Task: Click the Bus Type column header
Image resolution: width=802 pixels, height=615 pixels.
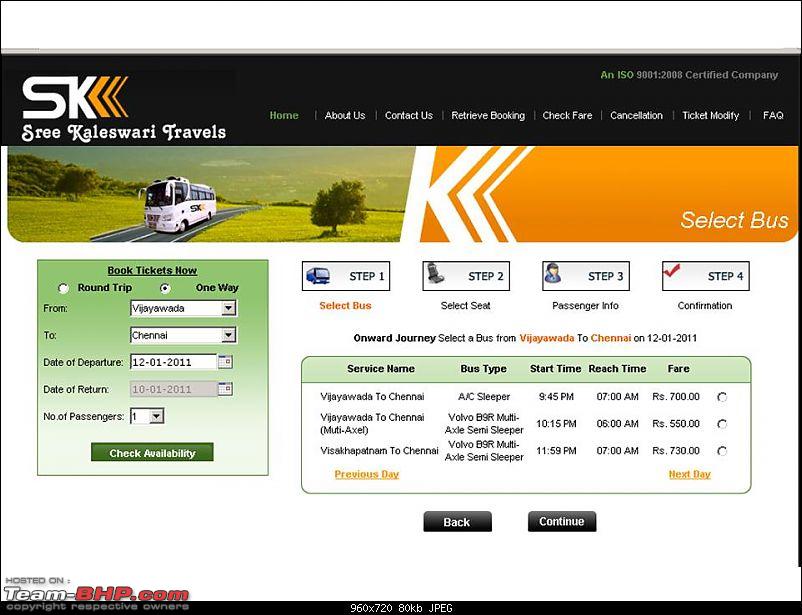Action: click(x=483, y=369)
